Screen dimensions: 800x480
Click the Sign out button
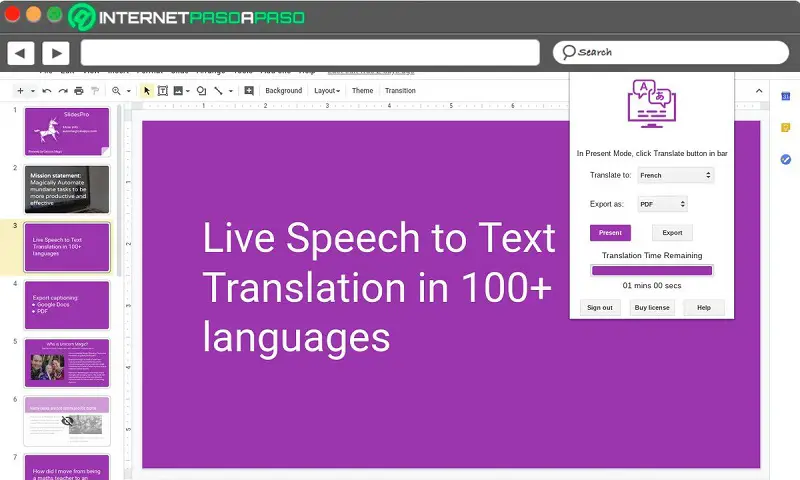(600, 308)
